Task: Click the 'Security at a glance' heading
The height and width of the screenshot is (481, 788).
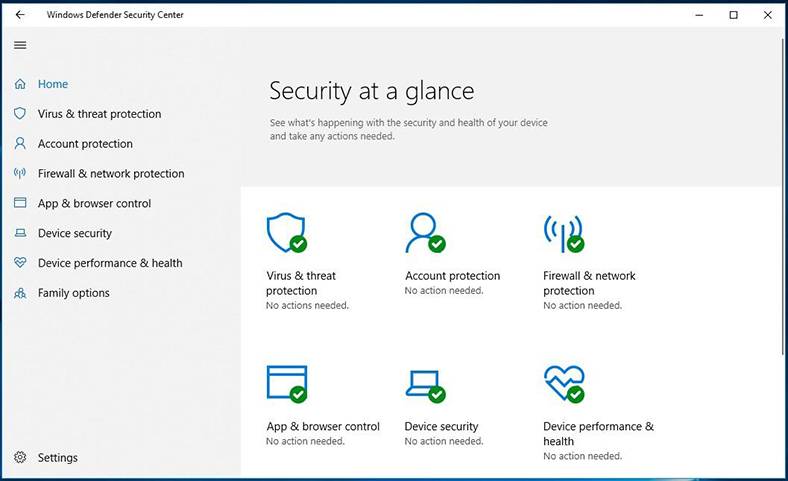Action: point(371,92)
